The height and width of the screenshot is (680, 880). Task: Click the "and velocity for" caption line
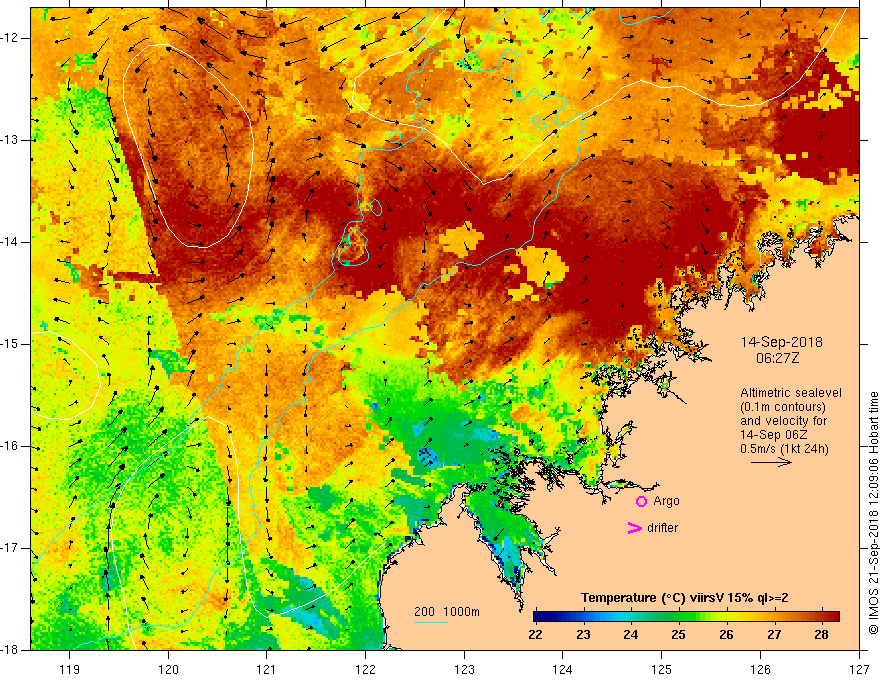click(783, 421)
